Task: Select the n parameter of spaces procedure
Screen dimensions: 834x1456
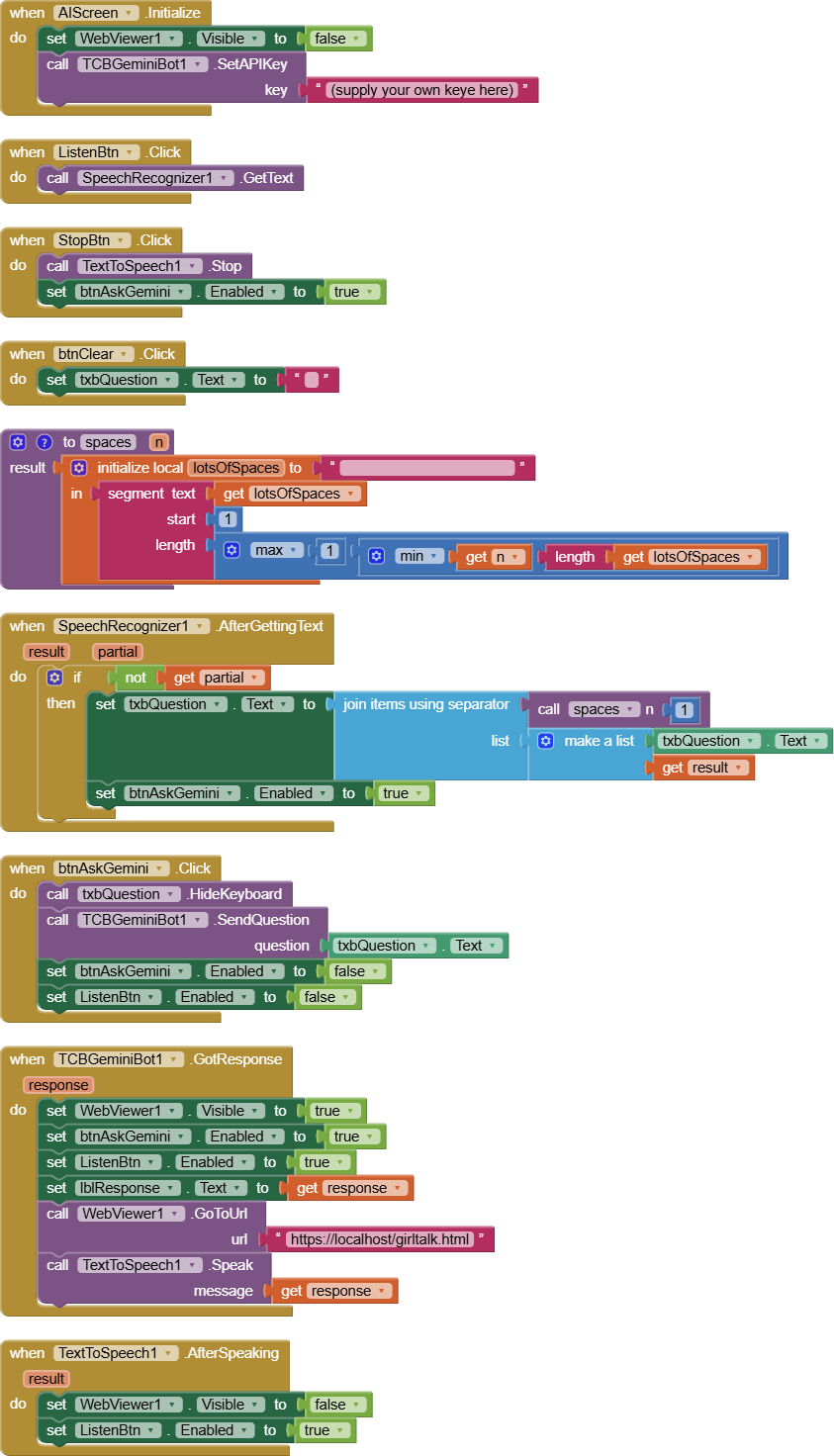Action: coord(158,442)
